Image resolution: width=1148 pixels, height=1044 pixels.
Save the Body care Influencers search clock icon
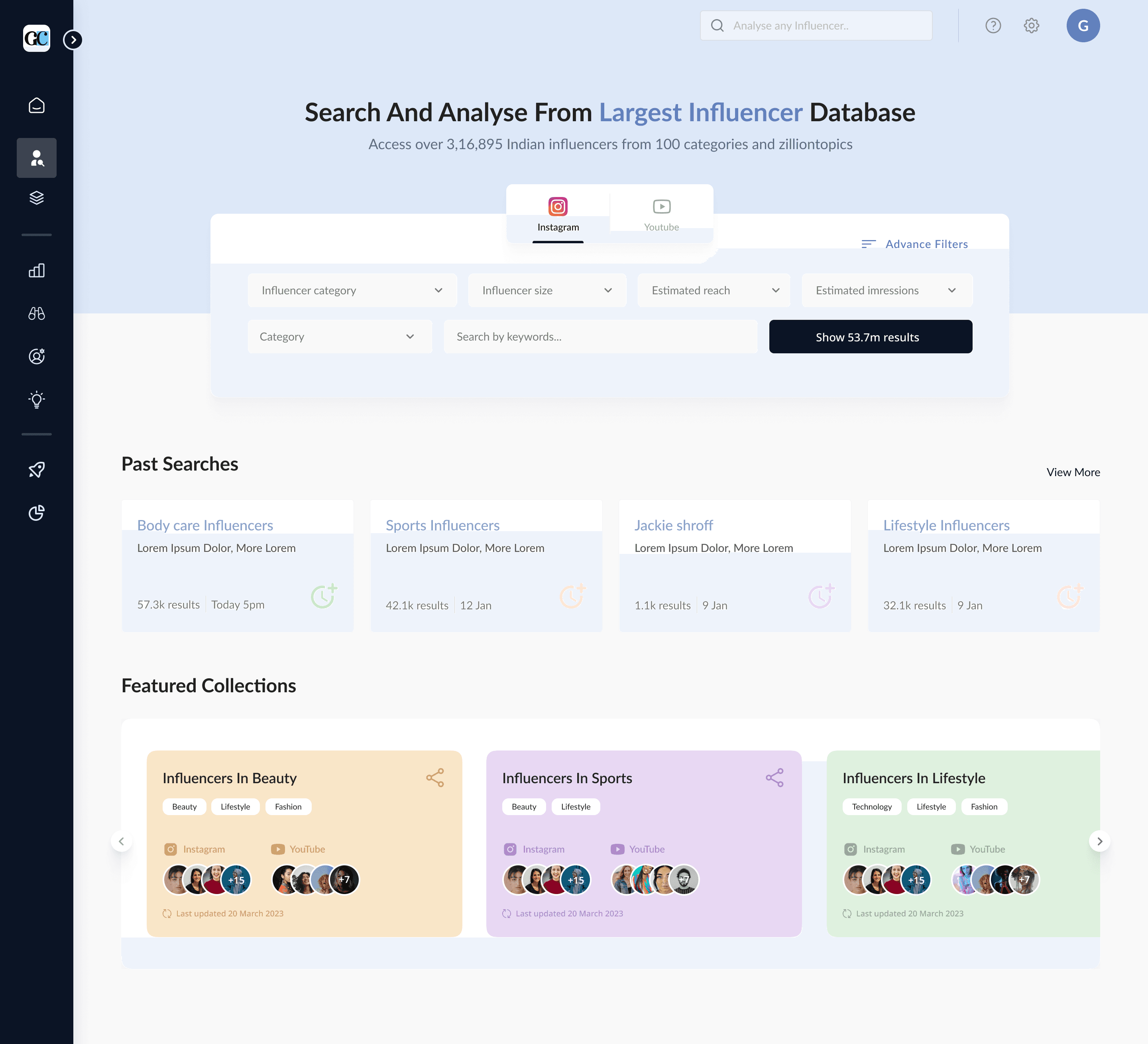pyautogui.click(x=323, y=596)
